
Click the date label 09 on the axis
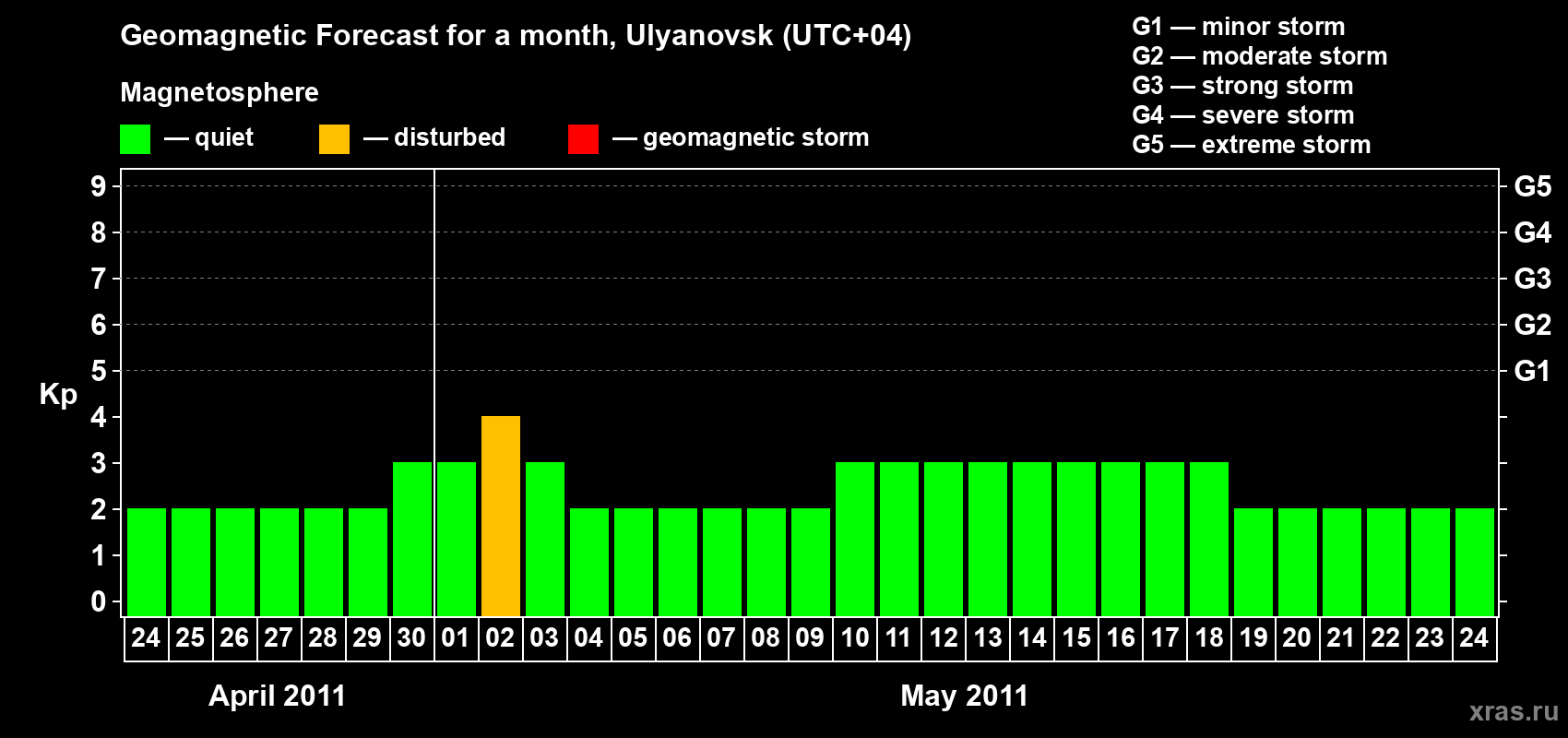click(810, 637)
